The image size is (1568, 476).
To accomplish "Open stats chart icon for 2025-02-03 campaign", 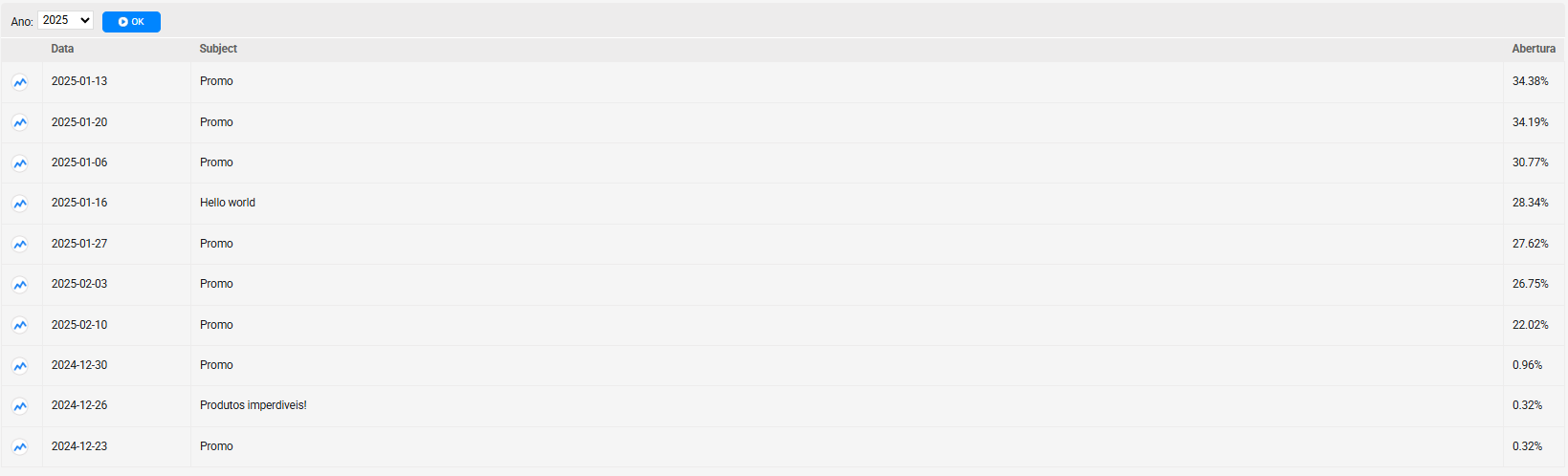I will tap(20, 285).
